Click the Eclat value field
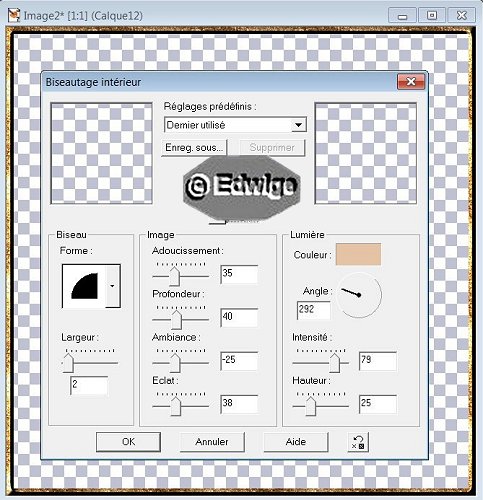483x500 pixels. click(x=239, y=404)
